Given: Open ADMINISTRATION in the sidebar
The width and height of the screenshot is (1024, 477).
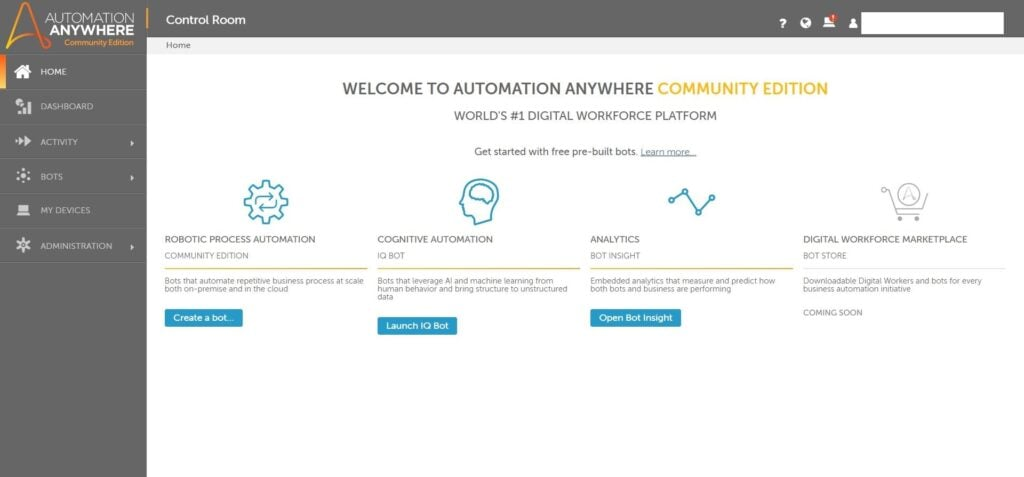Looking at the screenshot, I should [x=73, y=246].
